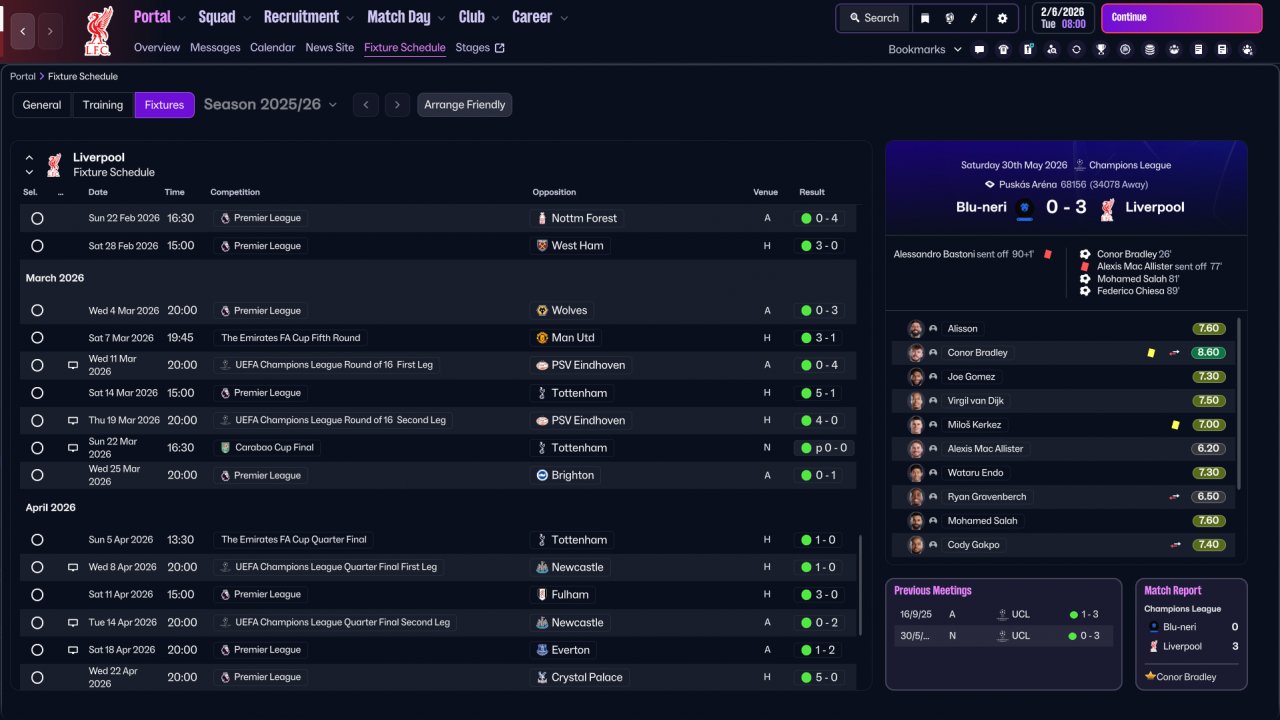Go forward with the right arrow button
The image size is (1280, 720).
[50, 31]
